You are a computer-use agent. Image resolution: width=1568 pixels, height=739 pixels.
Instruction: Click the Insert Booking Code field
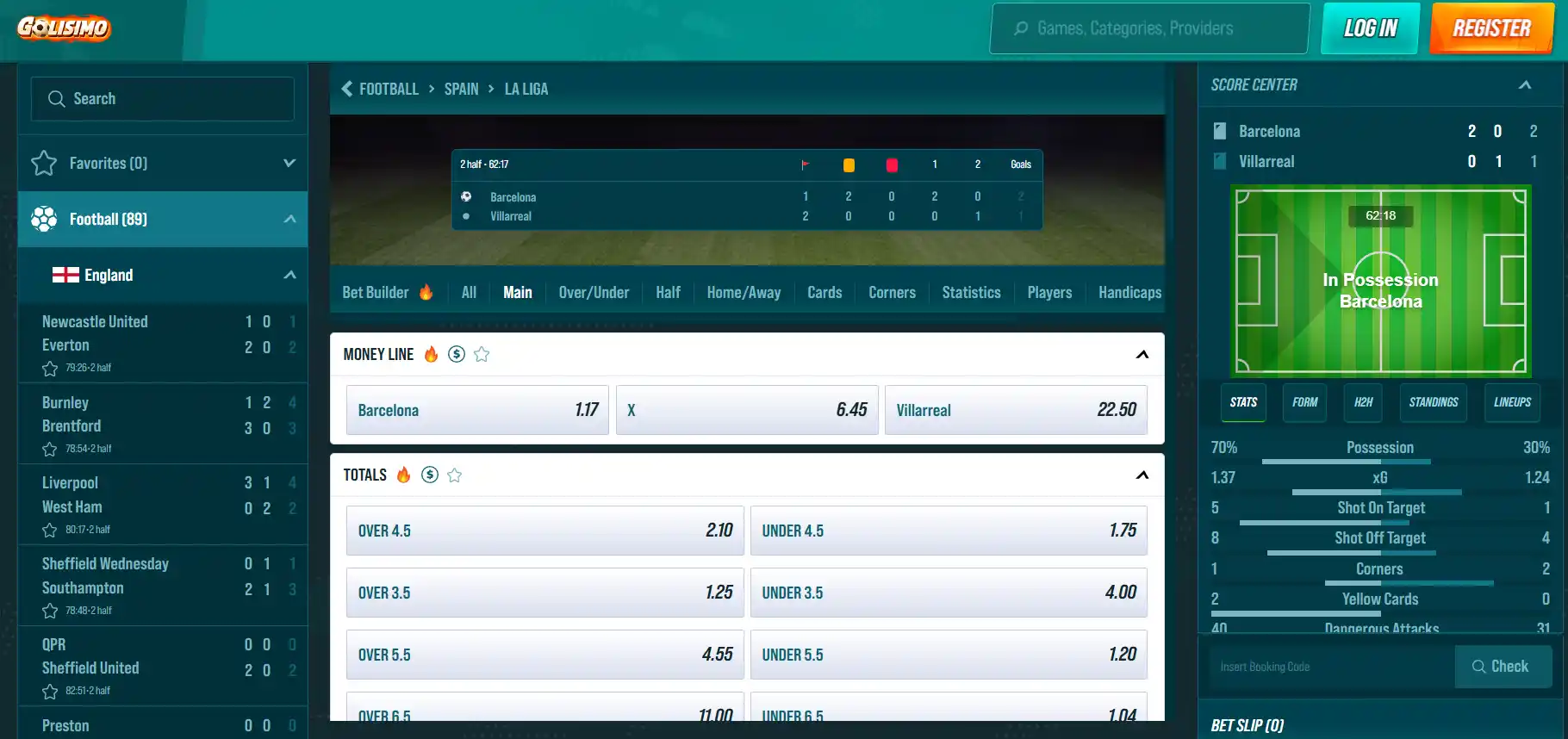(x=1332, y=667)
